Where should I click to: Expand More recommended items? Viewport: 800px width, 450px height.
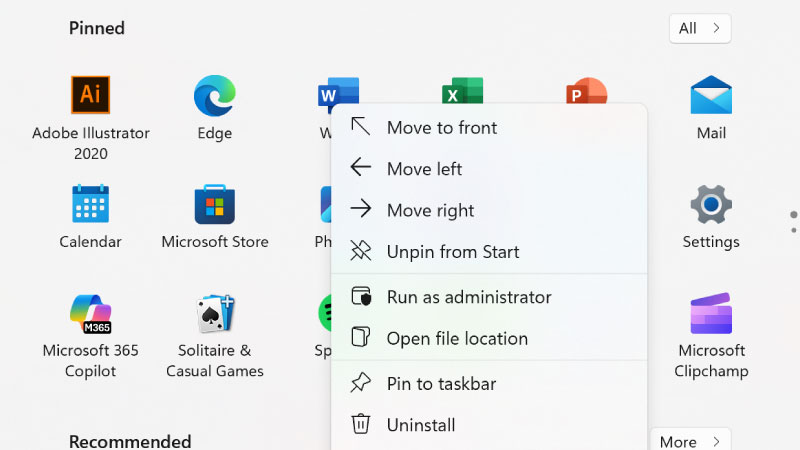(x=690, y=441)
